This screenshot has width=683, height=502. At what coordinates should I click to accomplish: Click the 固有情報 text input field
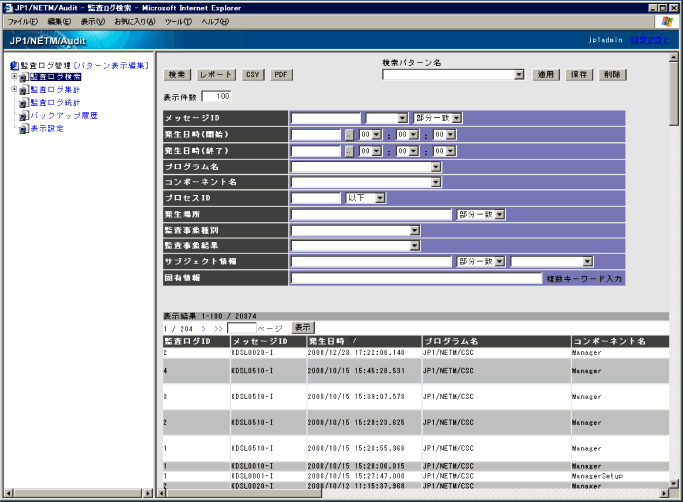416,278
